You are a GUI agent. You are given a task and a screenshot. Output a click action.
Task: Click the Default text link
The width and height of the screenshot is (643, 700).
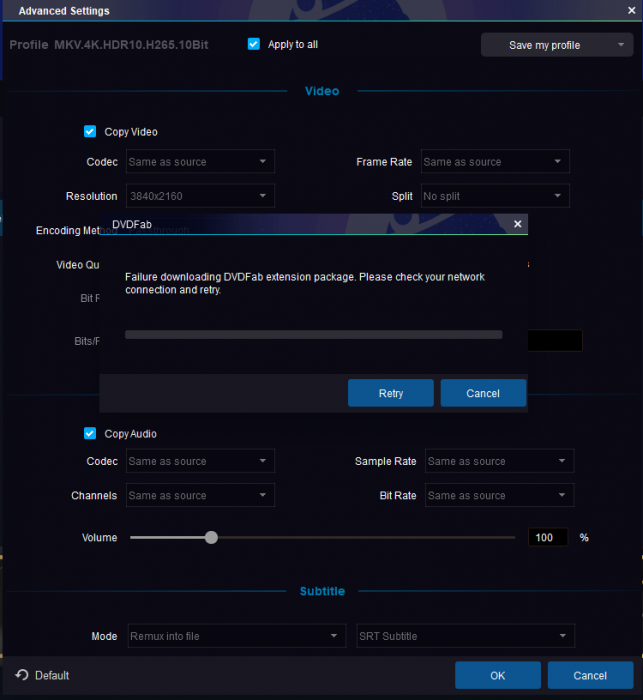[52, 675]
